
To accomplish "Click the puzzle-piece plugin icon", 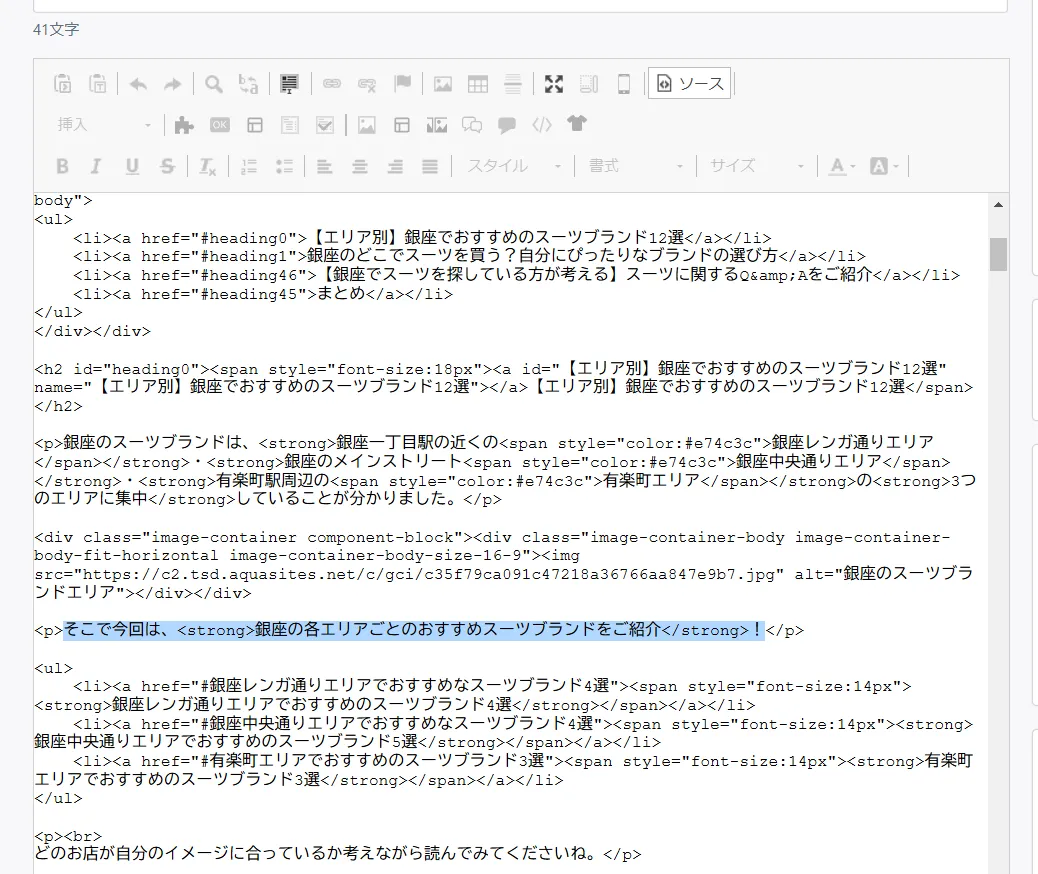I will 183,124.
